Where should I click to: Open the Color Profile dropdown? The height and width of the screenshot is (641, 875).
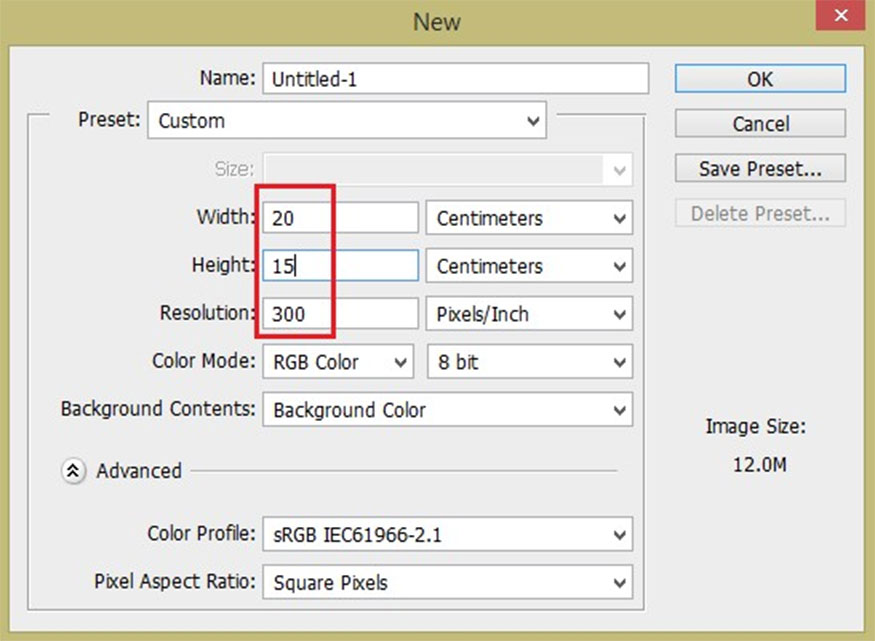point(447,533)
